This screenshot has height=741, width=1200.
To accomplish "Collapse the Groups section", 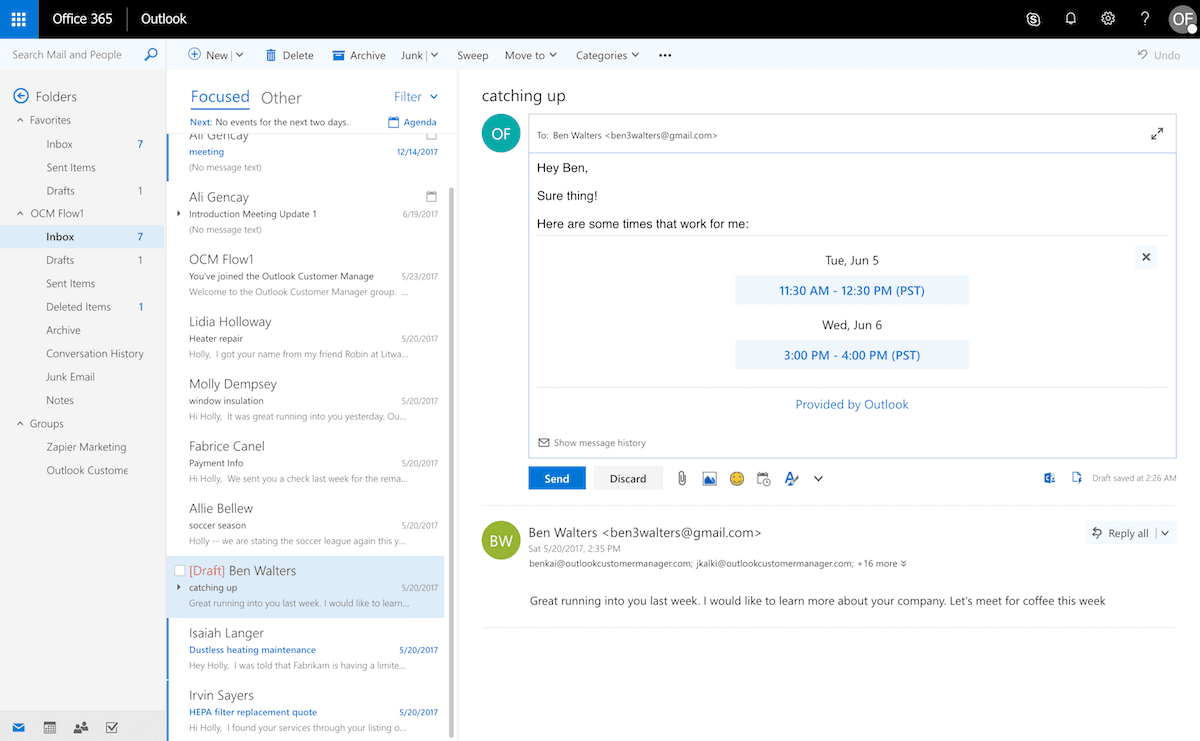I will tap(21, 424).
